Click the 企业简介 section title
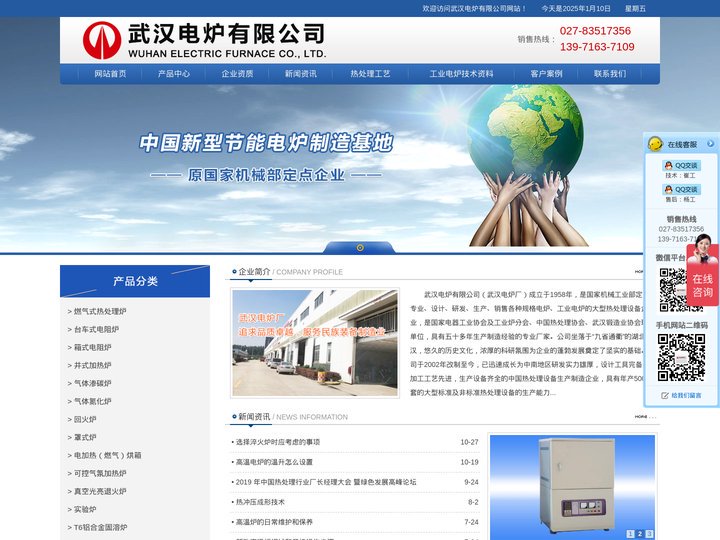This screenshot has width=720, height=540. (254, 272)
